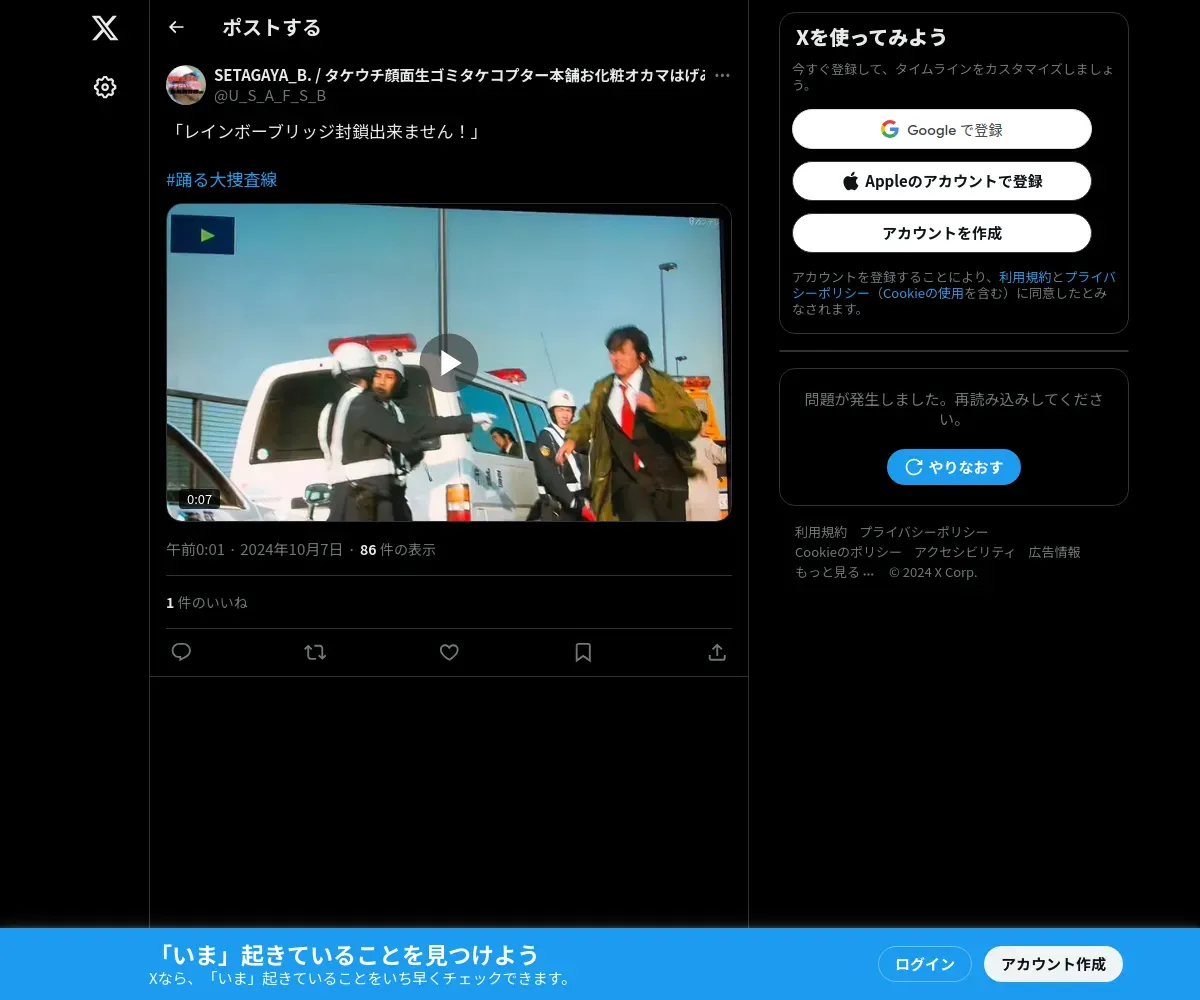This screenshot has width=1200, height=1000.
Task: Click ログイン in bottom banner
Action: [925, 964]
